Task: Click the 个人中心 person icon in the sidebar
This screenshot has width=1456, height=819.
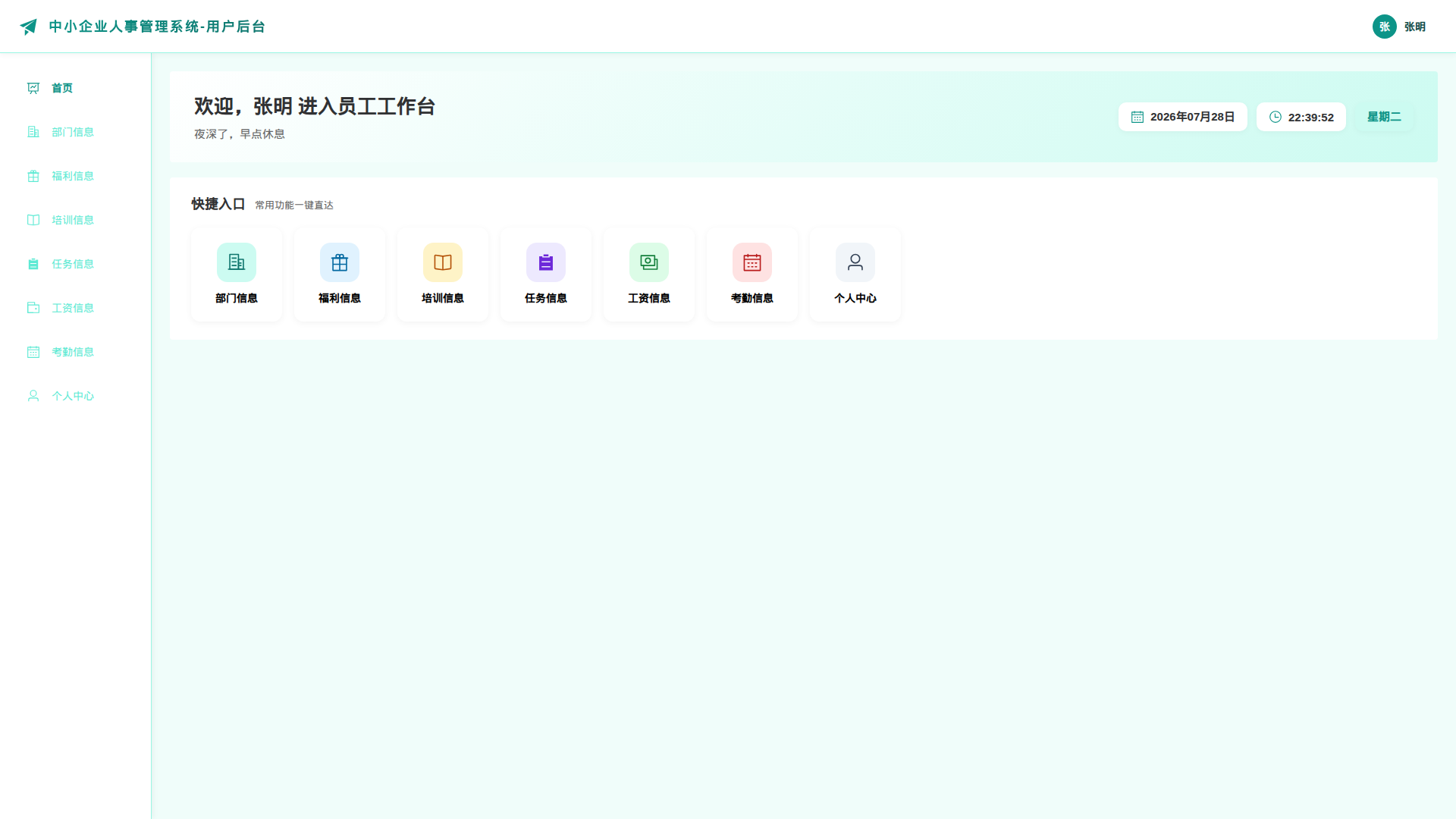Action: [x=33, y=396]
